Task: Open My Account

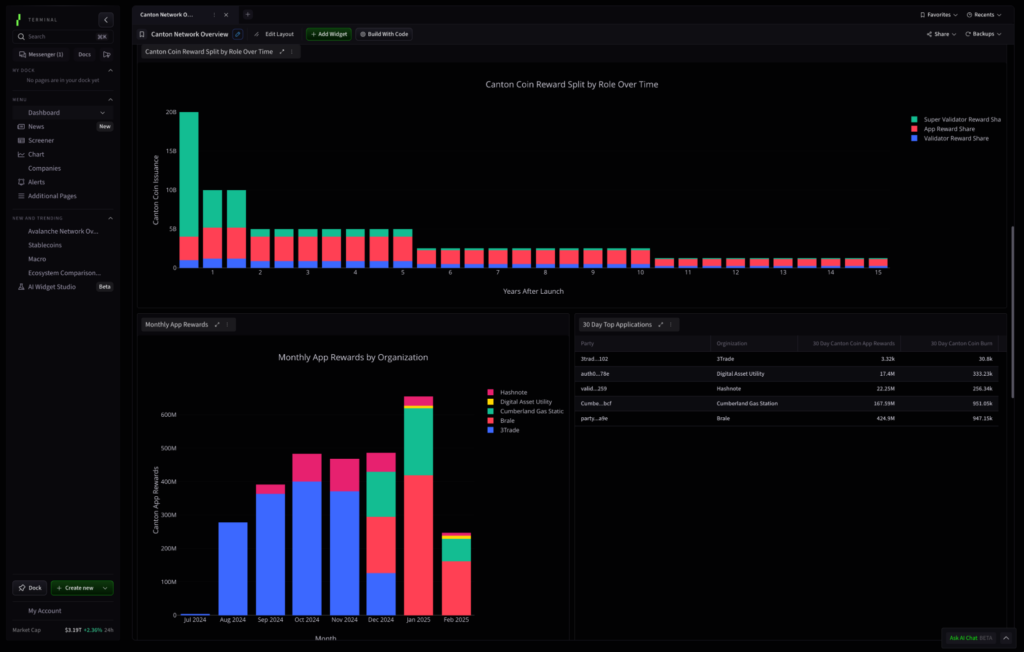Action: [x=44, y=611]
